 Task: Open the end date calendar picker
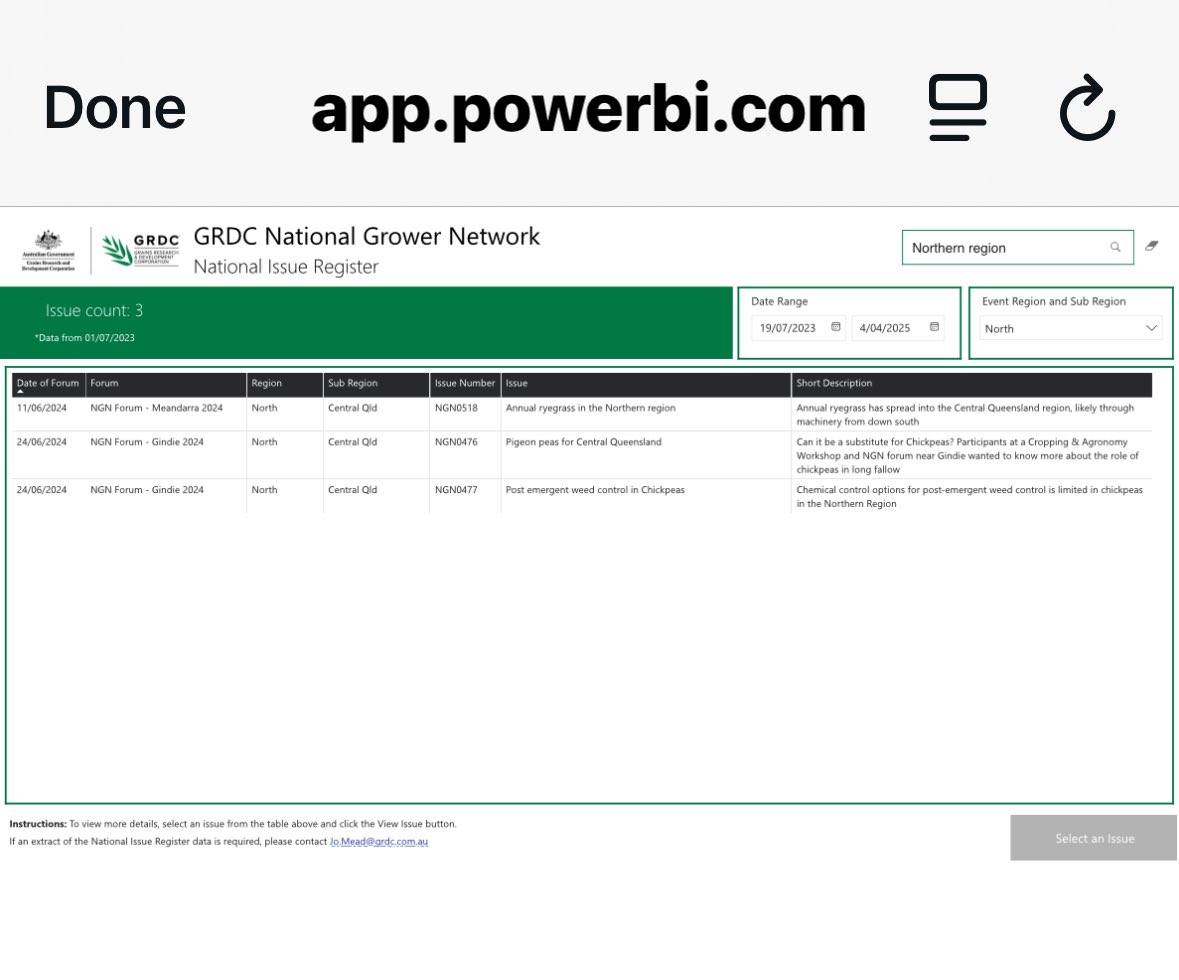click(x=934, y=326)
